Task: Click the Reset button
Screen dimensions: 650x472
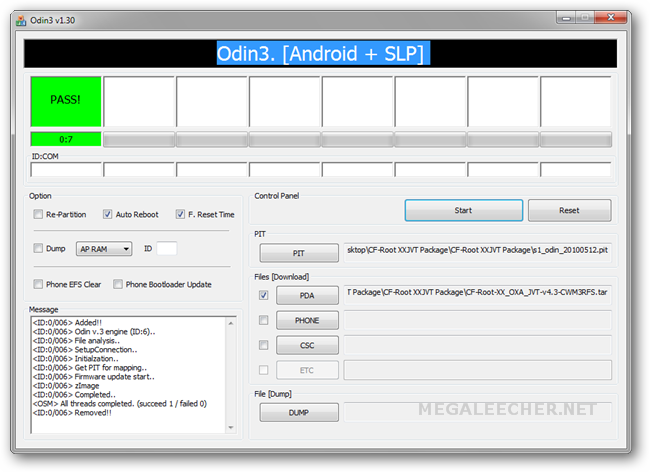Action: [x=569, y=210]
